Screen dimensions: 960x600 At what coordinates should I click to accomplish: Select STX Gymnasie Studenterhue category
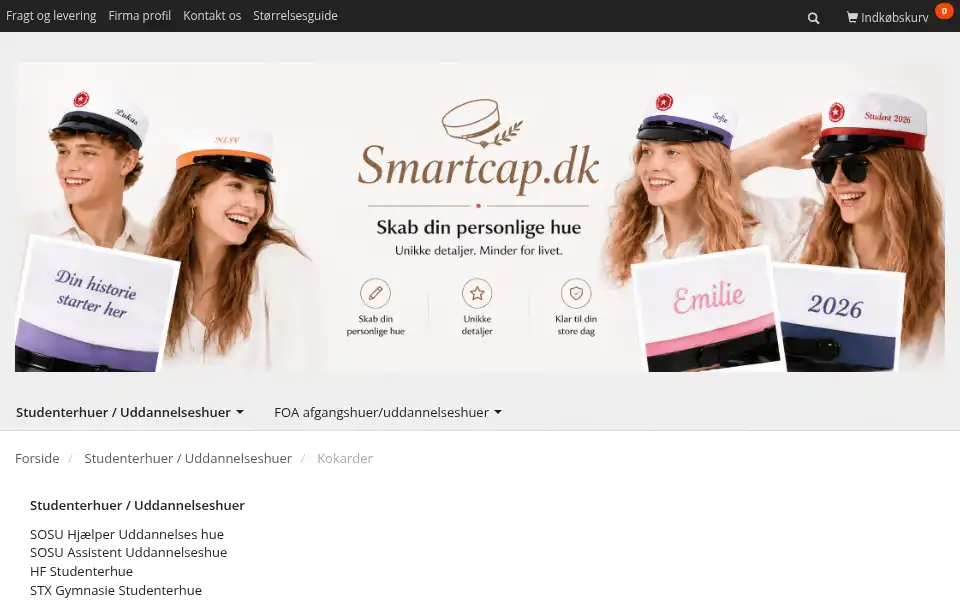tap(116, 590)
